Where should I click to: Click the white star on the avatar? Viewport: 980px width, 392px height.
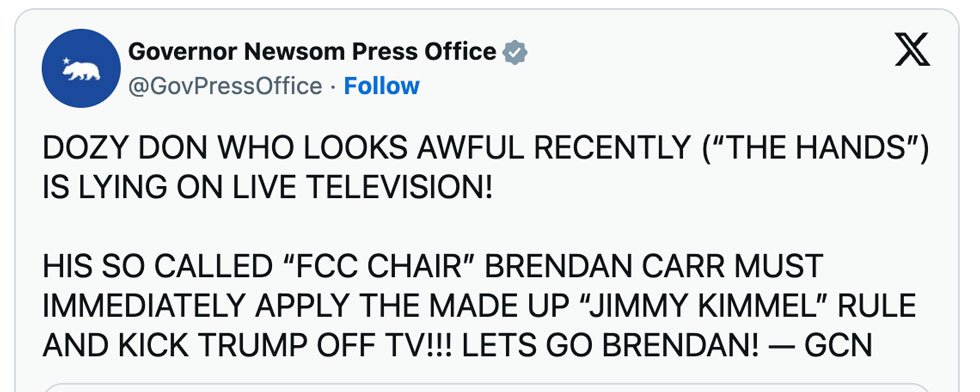tap(67, 61)
